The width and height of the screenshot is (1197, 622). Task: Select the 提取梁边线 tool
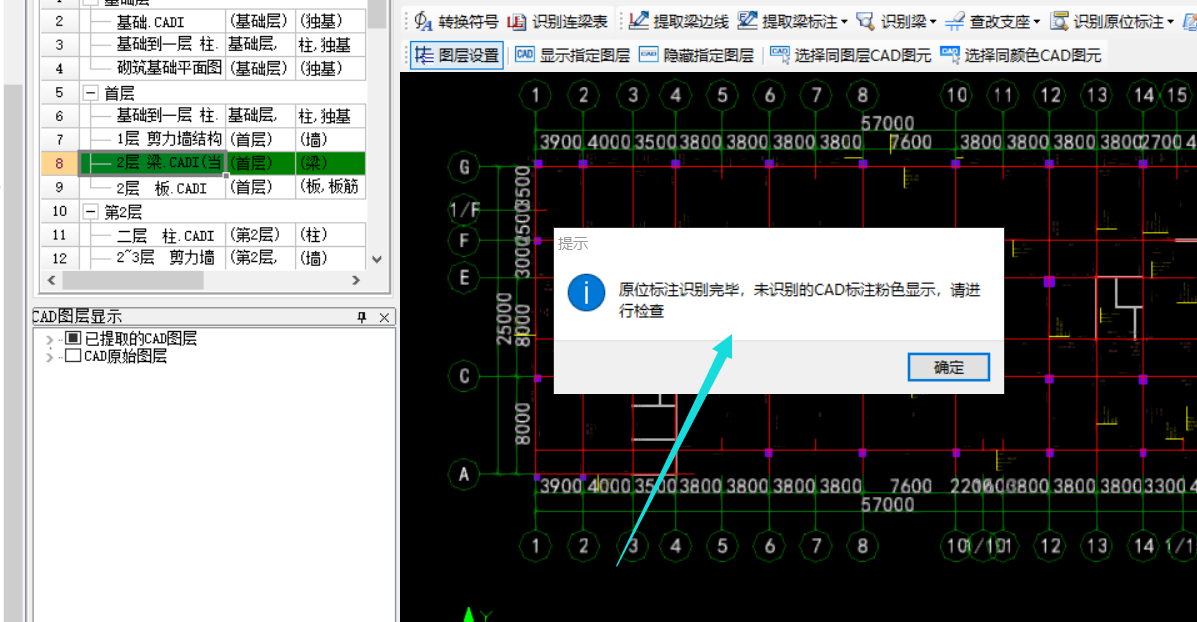click(x=679, y=21)
